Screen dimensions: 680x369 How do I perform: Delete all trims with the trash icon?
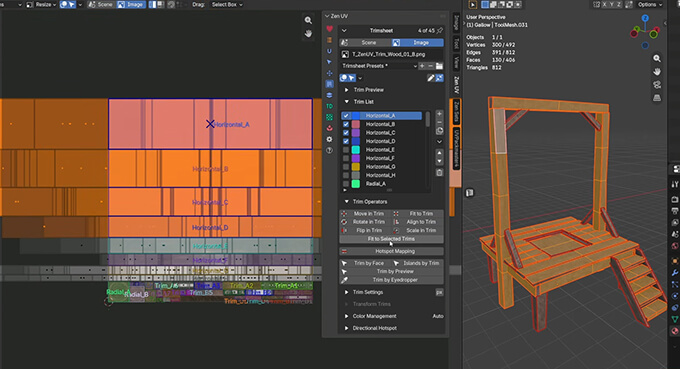[439, 173]
